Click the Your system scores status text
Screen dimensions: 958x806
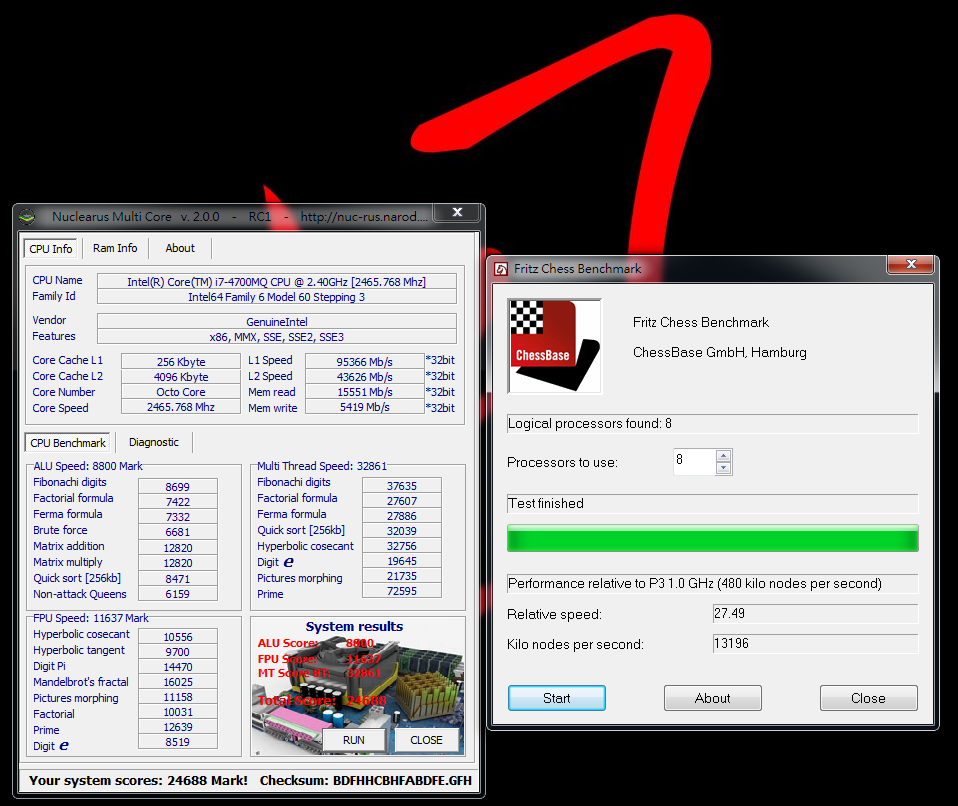(x=138, y=780)
